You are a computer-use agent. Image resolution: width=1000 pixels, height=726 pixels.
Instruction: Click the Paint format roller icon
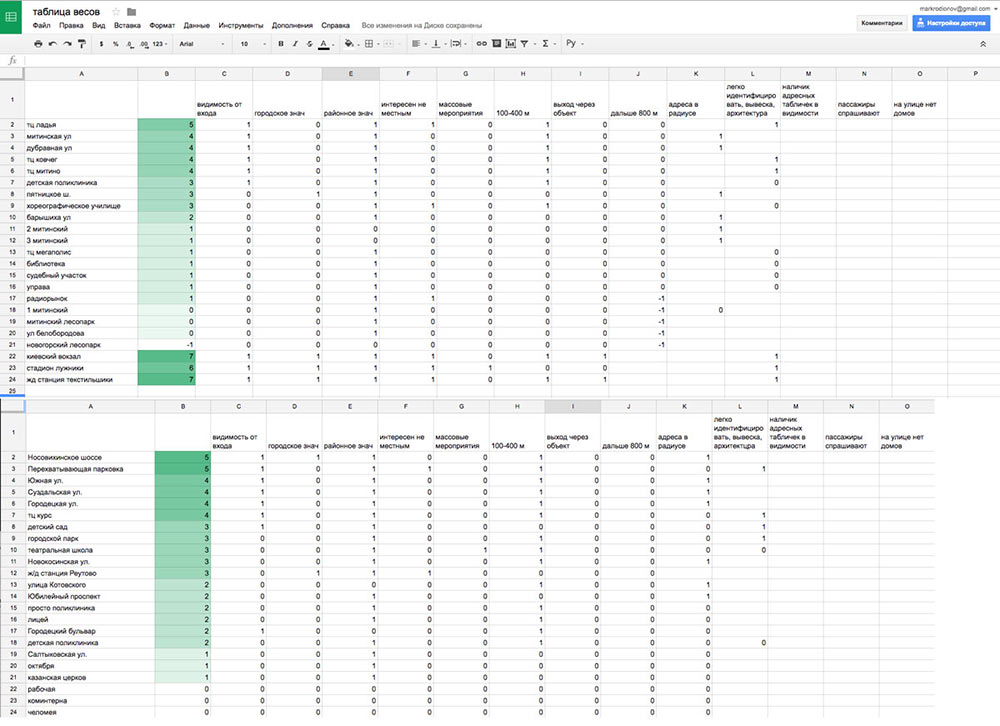tap(81, 44)
